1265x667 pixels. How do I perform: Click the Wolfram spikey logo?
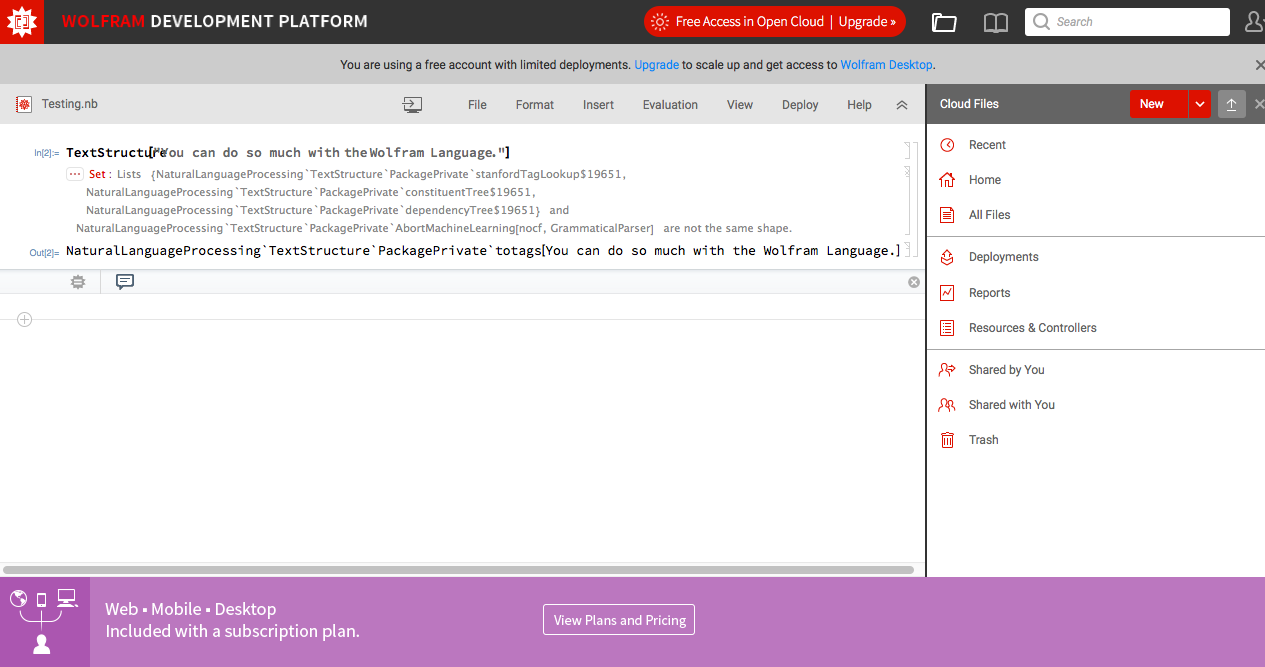(22, 21)
